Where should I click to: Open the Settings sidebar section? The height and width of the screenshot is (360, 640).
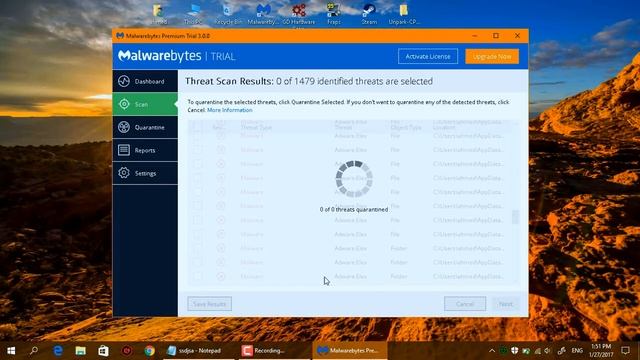(145, 173)
